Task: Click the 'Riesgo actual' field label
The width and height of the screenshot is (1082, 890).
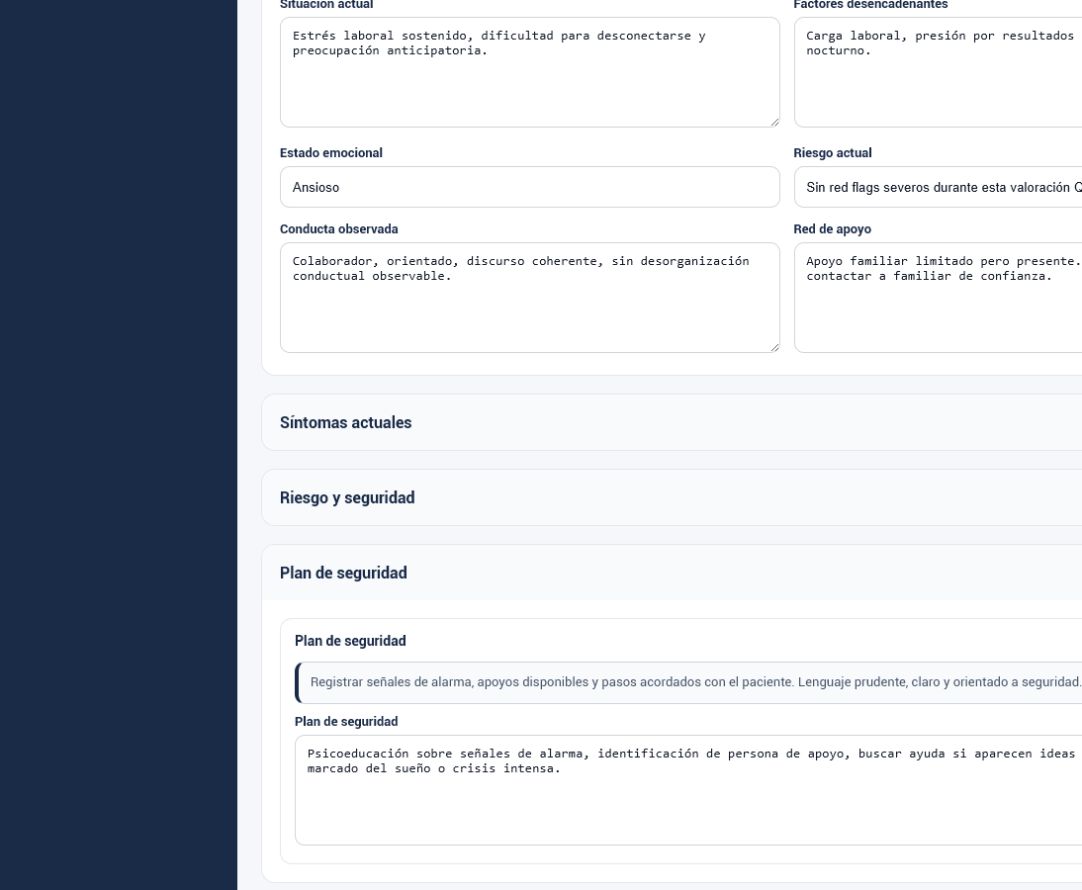Action: point(832,152)
